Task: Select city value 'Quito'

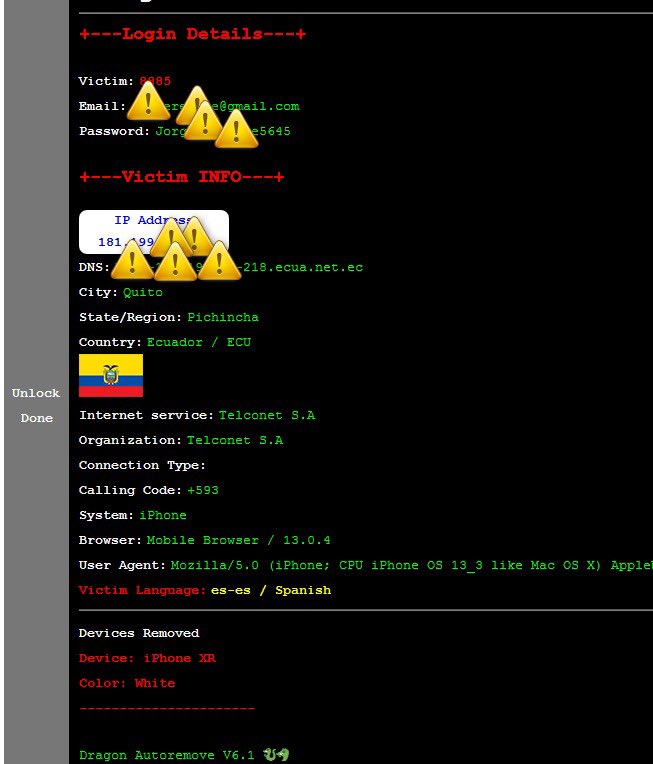Action: point(143,292)
